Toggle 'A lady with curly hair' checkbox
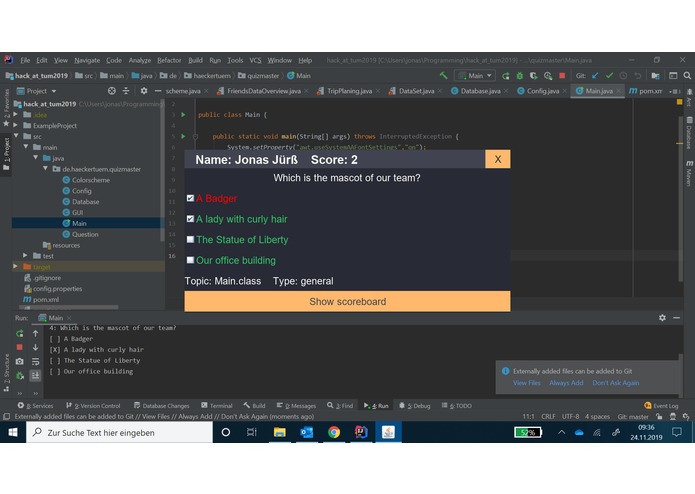Viewport: 695px width, 494px height. coord(190,219)
